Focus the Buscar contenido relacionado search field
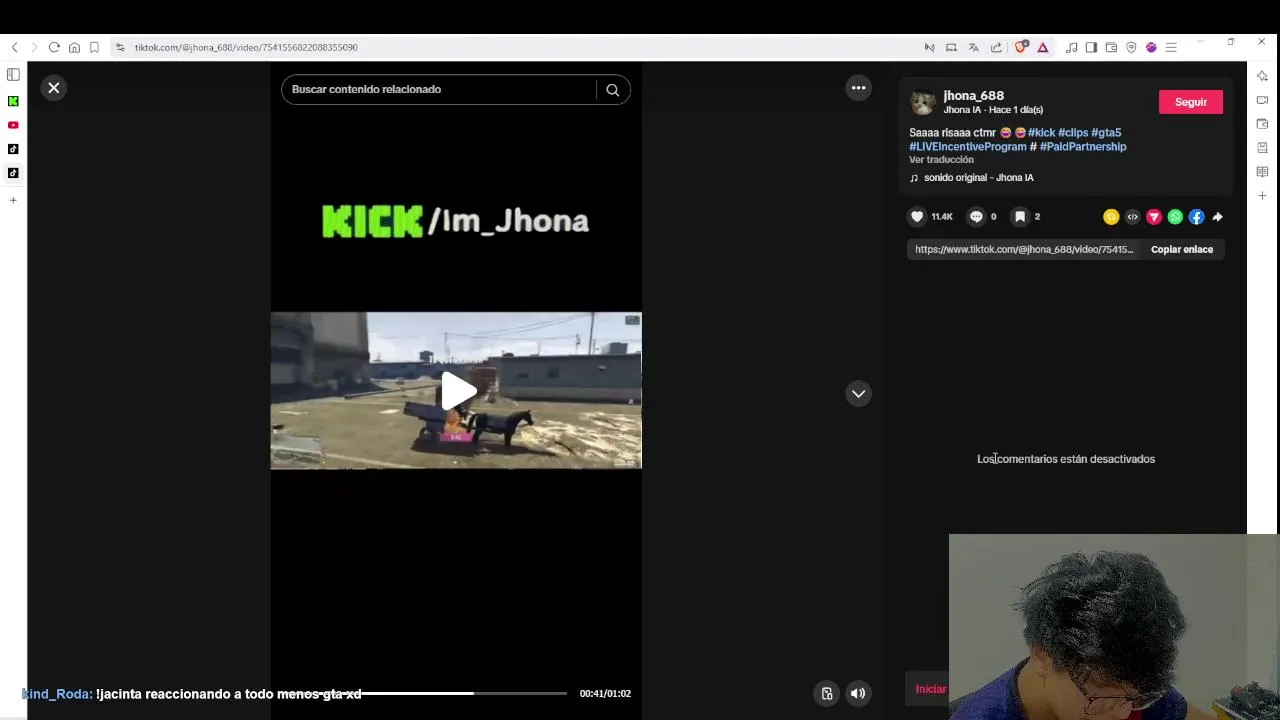Image resolution: width=1280 pixels, height=720 pixels. pos(440,89)
